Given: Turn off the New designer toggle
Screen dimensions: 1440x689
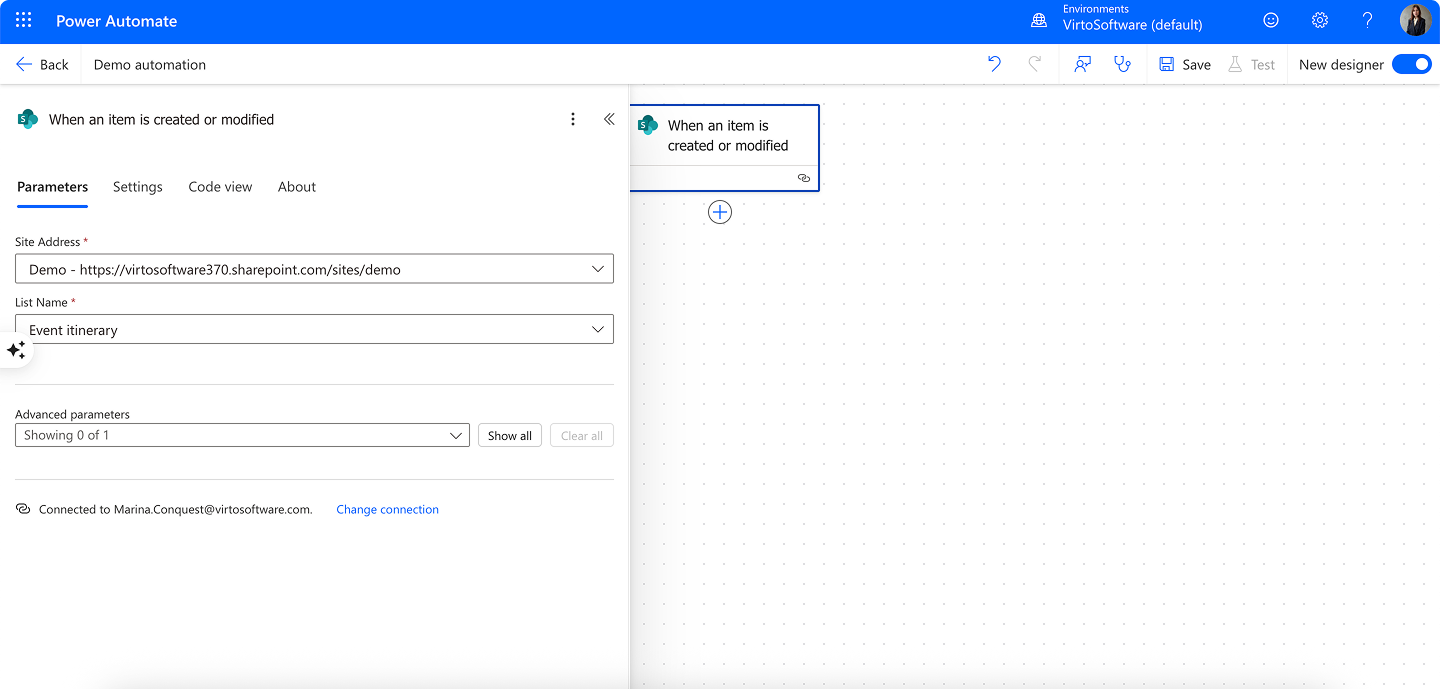Looking at the screenshot, I should coord(1411,63).
